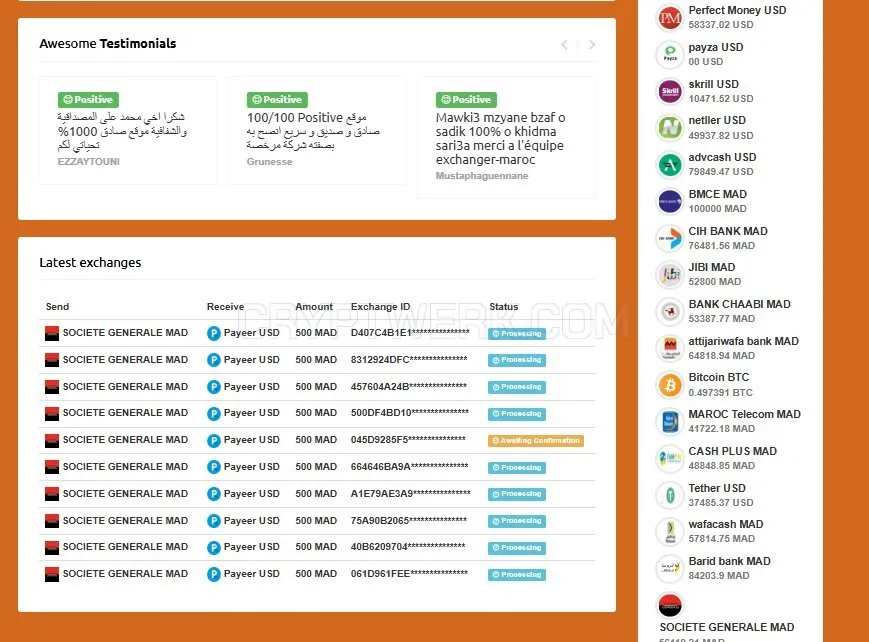Viewport: 869px width, 642px height.
Task: Click Processing badge for D407C4B1E1 exchange
Action: pos(517,334)
